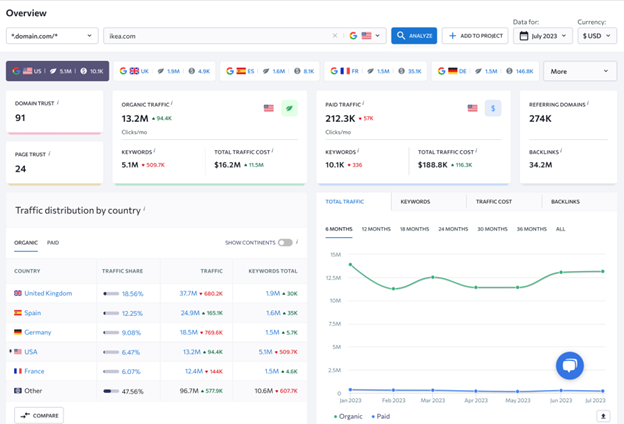Click the US flag in Paid Traffic card
This screenshot has height=424, width=624.
coord(472,108)
